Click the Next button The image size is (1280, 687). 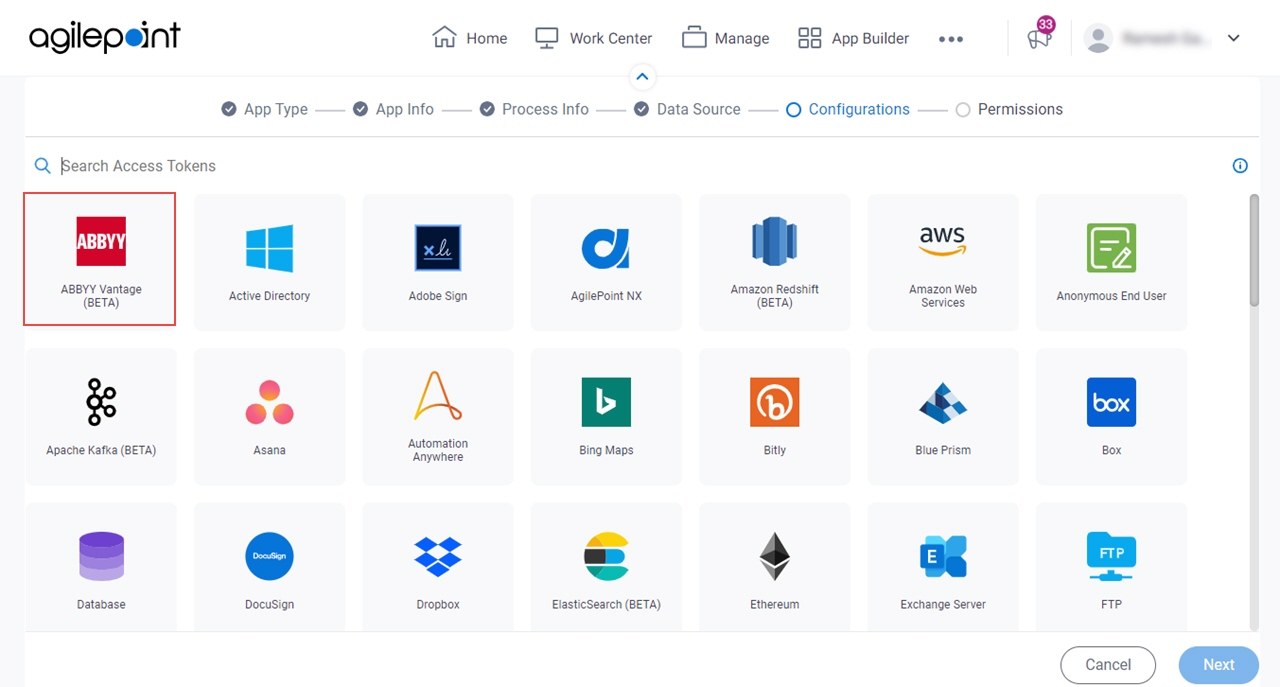coord(1218,664)
